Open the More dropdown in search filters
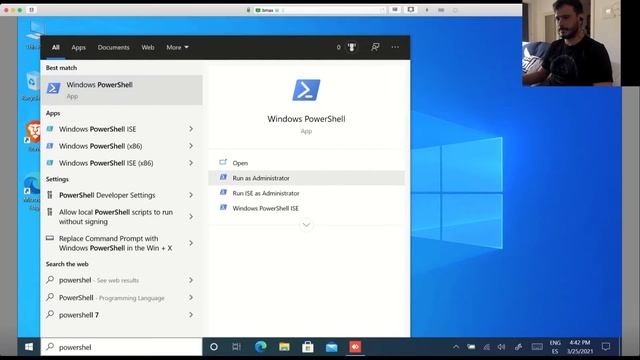Viewport: 640px width, 360px height. click(177, 47)
